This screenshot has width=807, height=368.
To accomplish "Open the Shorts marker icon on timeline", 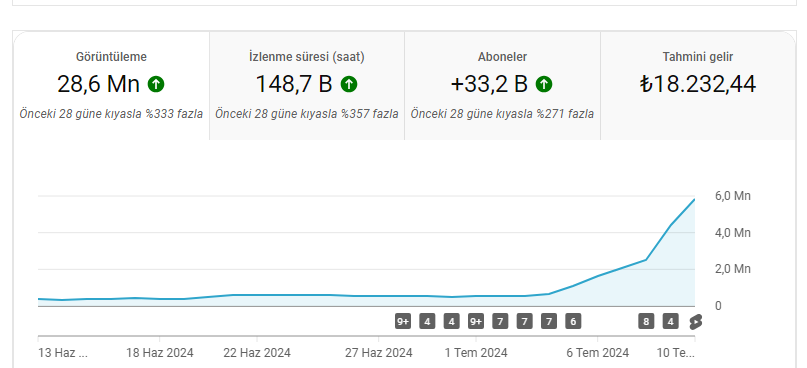I will [696, 322].
